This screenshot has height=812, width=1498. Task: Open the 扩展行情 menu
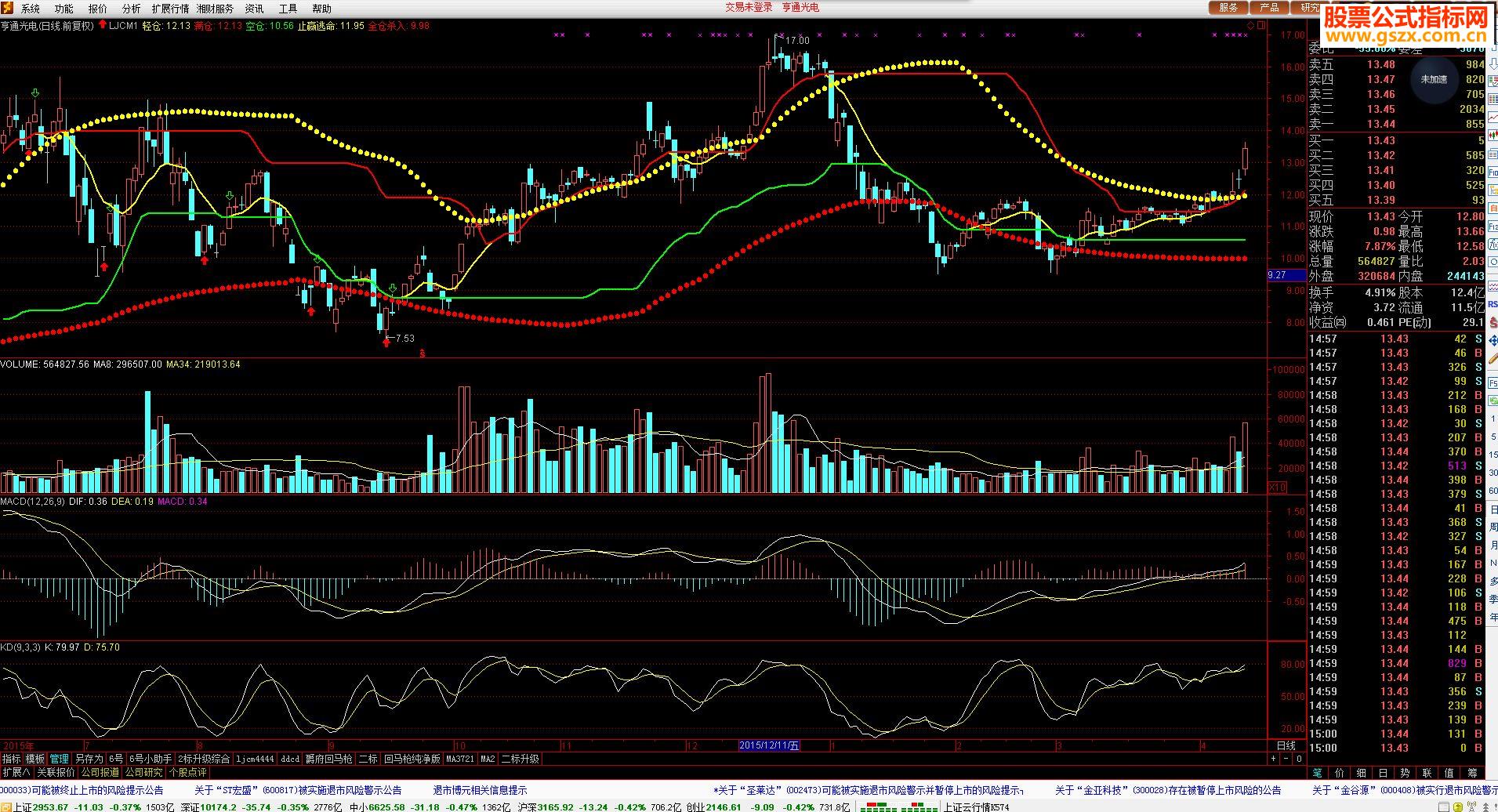click(x=170, y=9)
